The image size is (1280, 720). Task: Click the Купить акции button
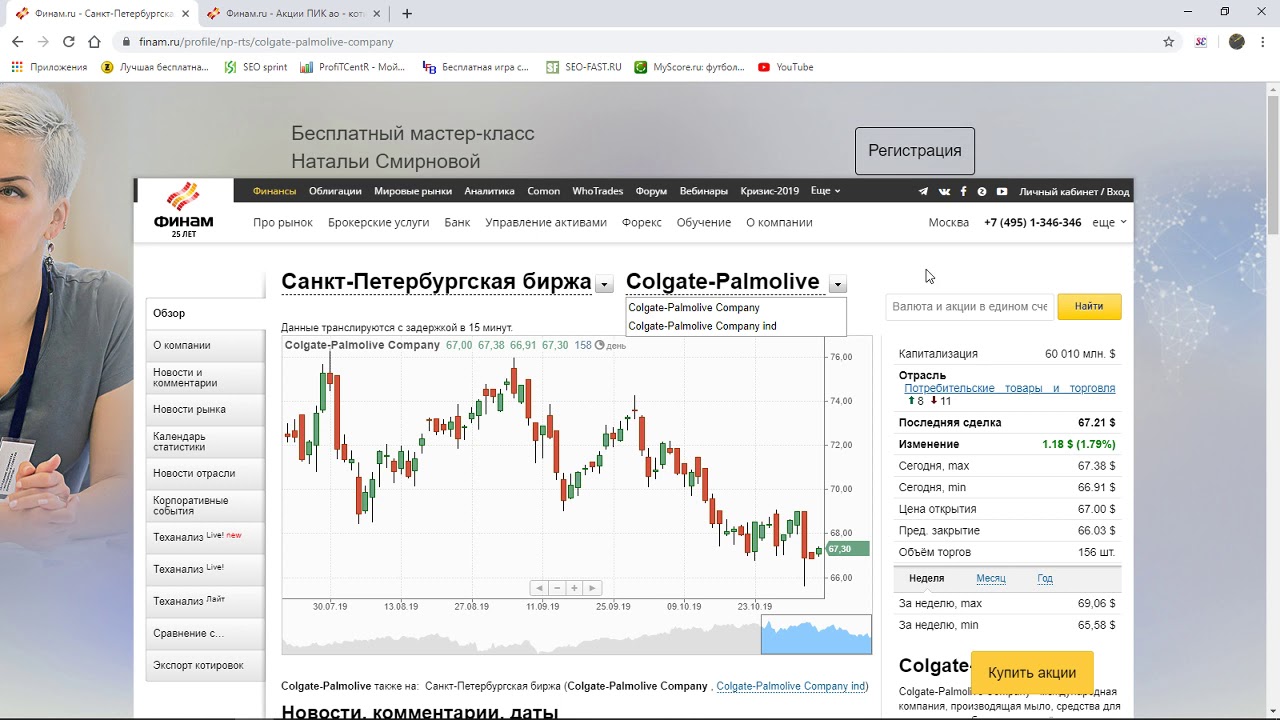point(1032,673)
